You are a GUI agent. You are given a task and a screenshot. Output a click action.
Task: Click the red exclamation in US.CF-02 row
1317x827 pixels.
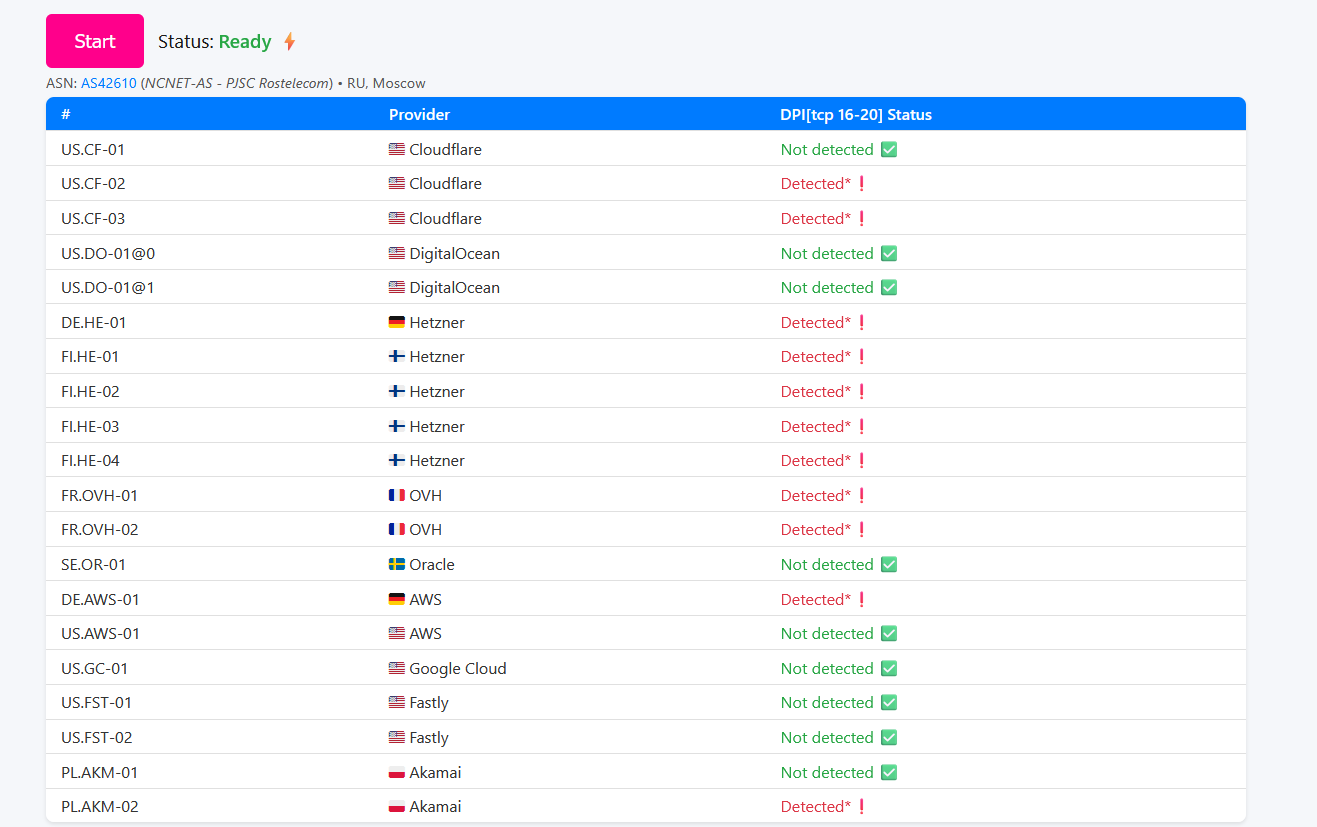coord(861,184)
